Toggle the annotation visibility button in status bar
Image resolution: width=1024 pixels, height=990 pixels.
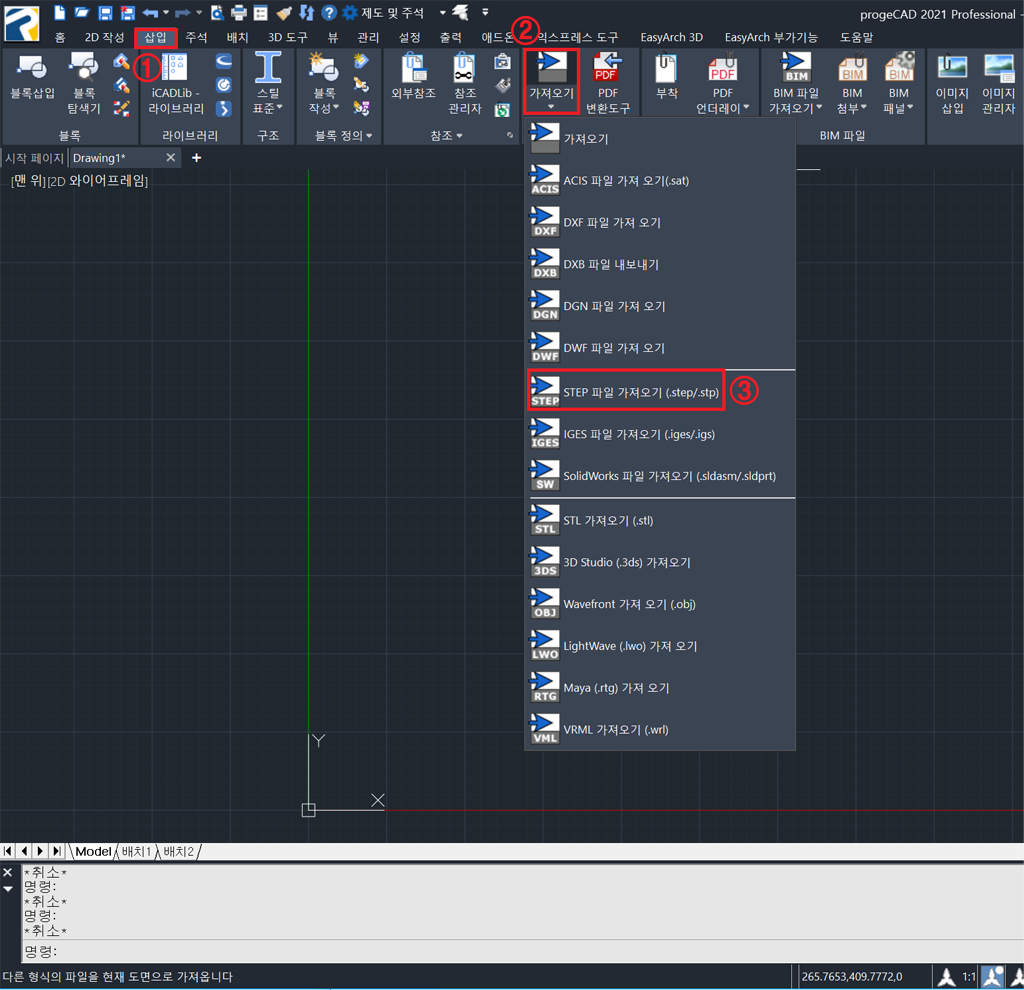click(993, 976)
